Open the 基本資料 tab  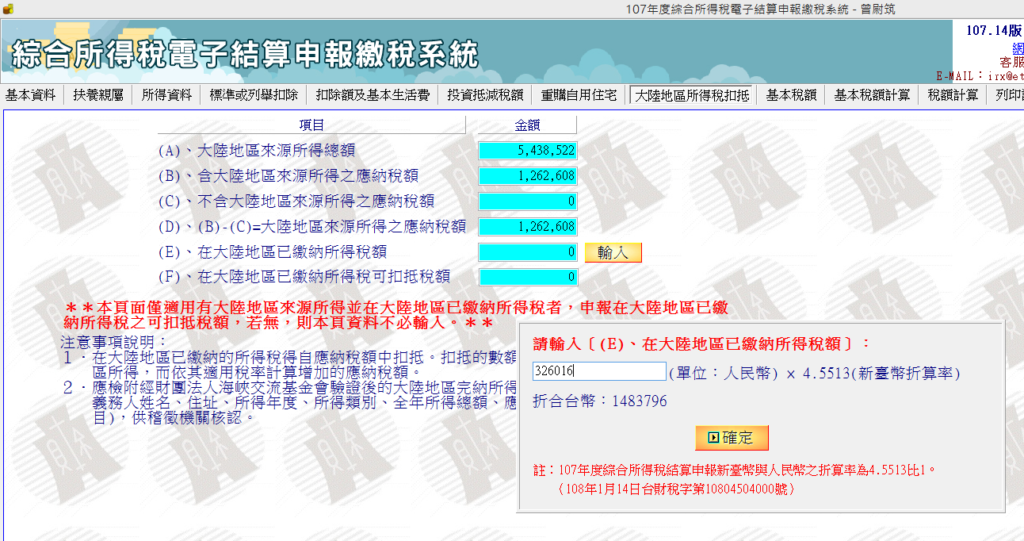pos(30,96)
